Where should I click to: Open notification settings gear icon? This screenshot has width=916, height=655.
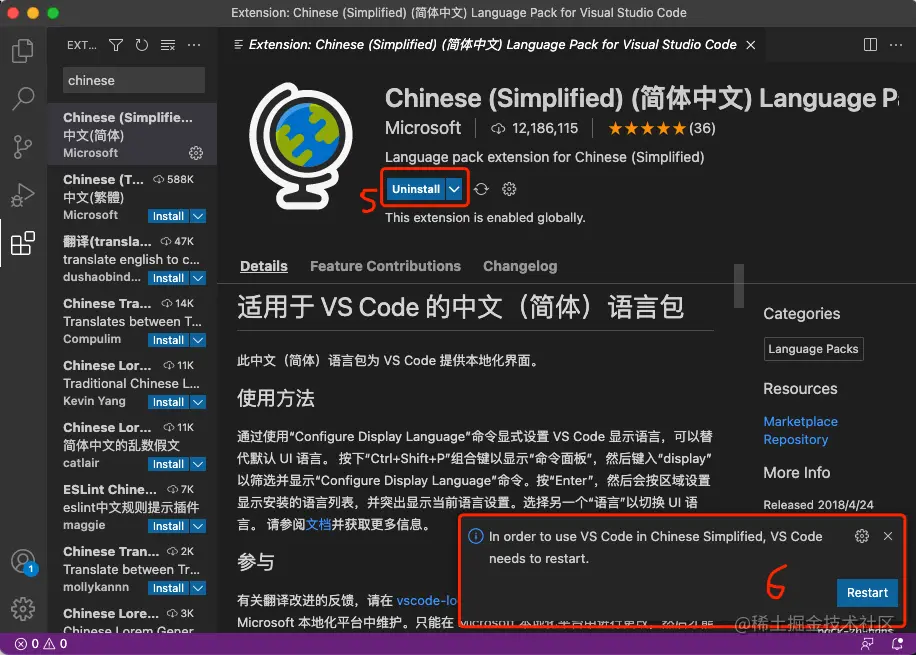click(862, 536)
